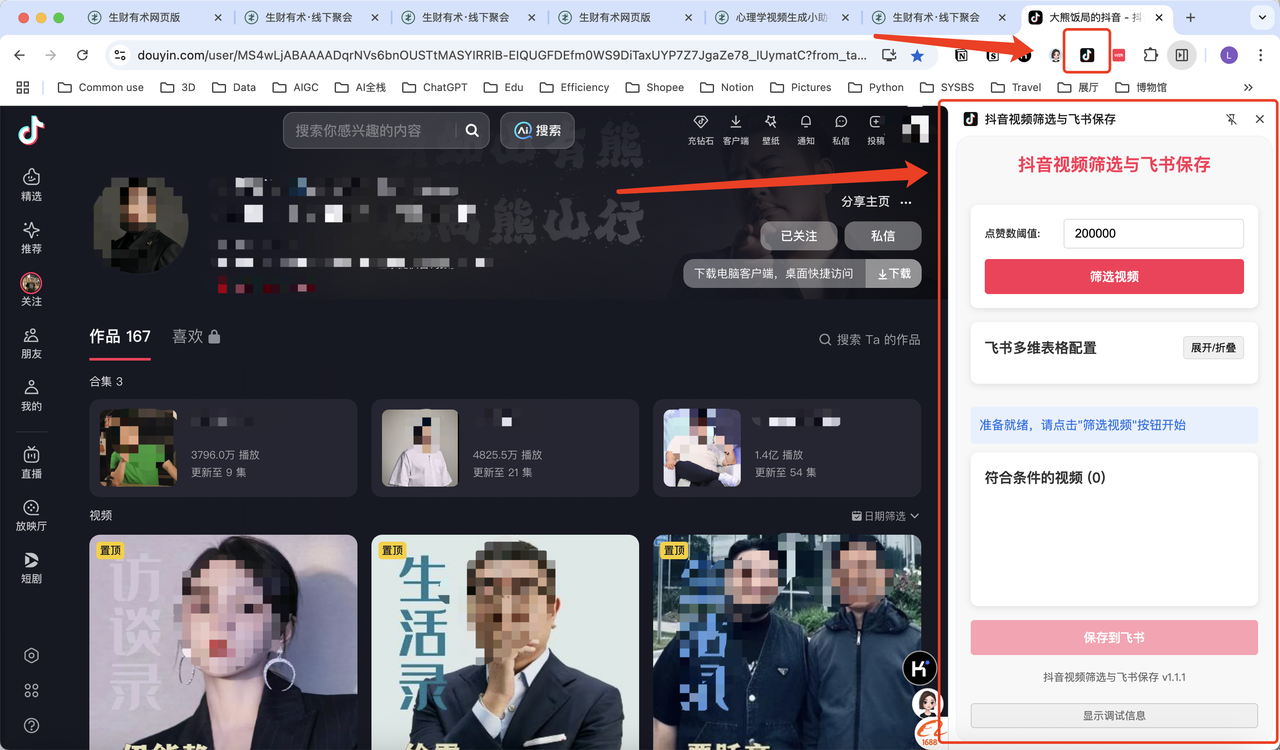Open the 日期筛选 dropdown

point(885,516)
